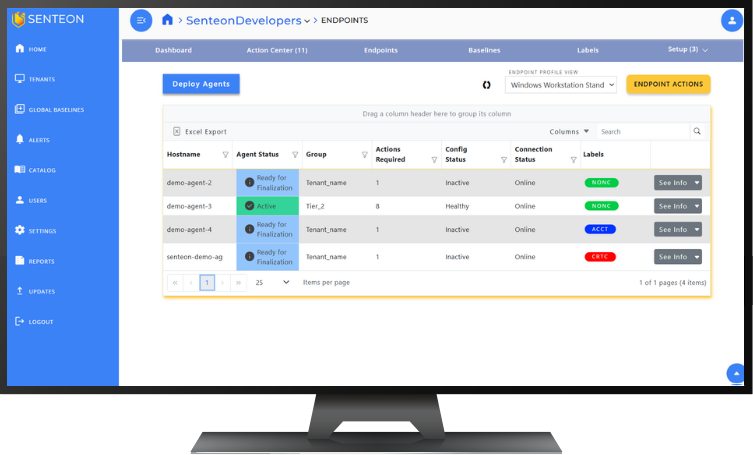
Task: Expand Setup (3) menu
Action: coord(688,50)
